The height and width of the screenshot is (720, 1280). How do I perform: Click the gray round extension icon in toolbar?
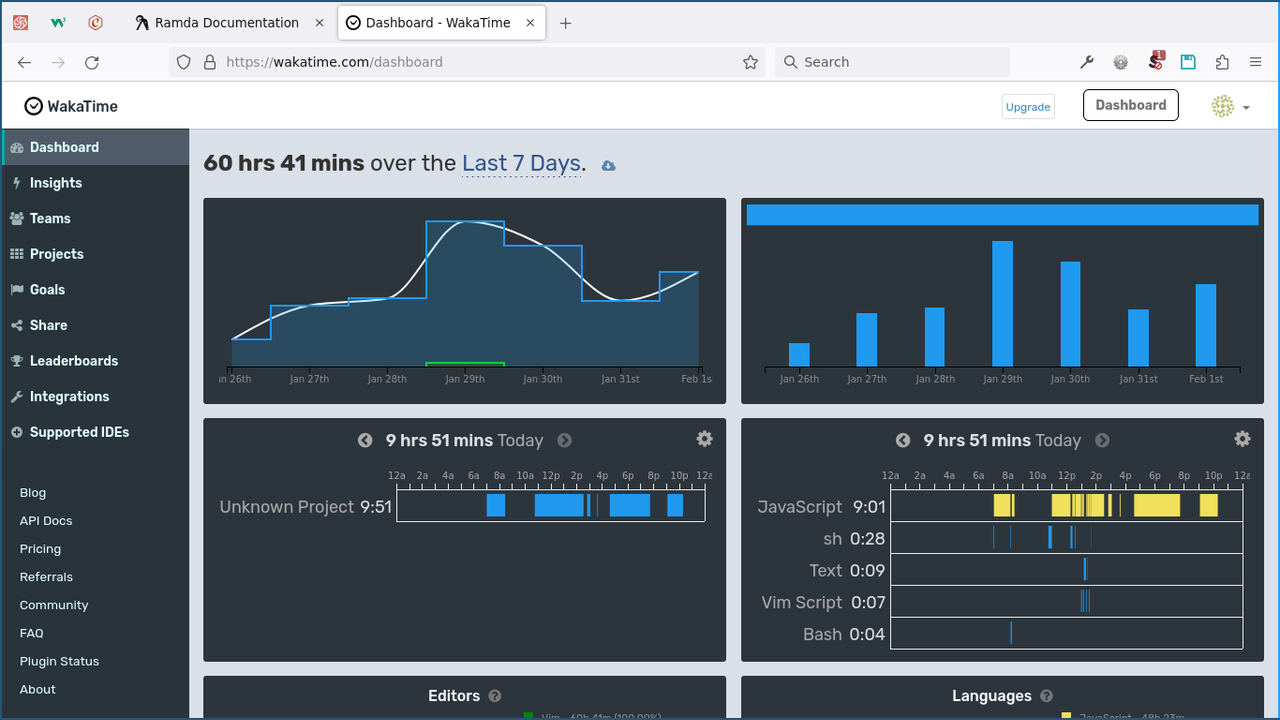point(1121,62)
